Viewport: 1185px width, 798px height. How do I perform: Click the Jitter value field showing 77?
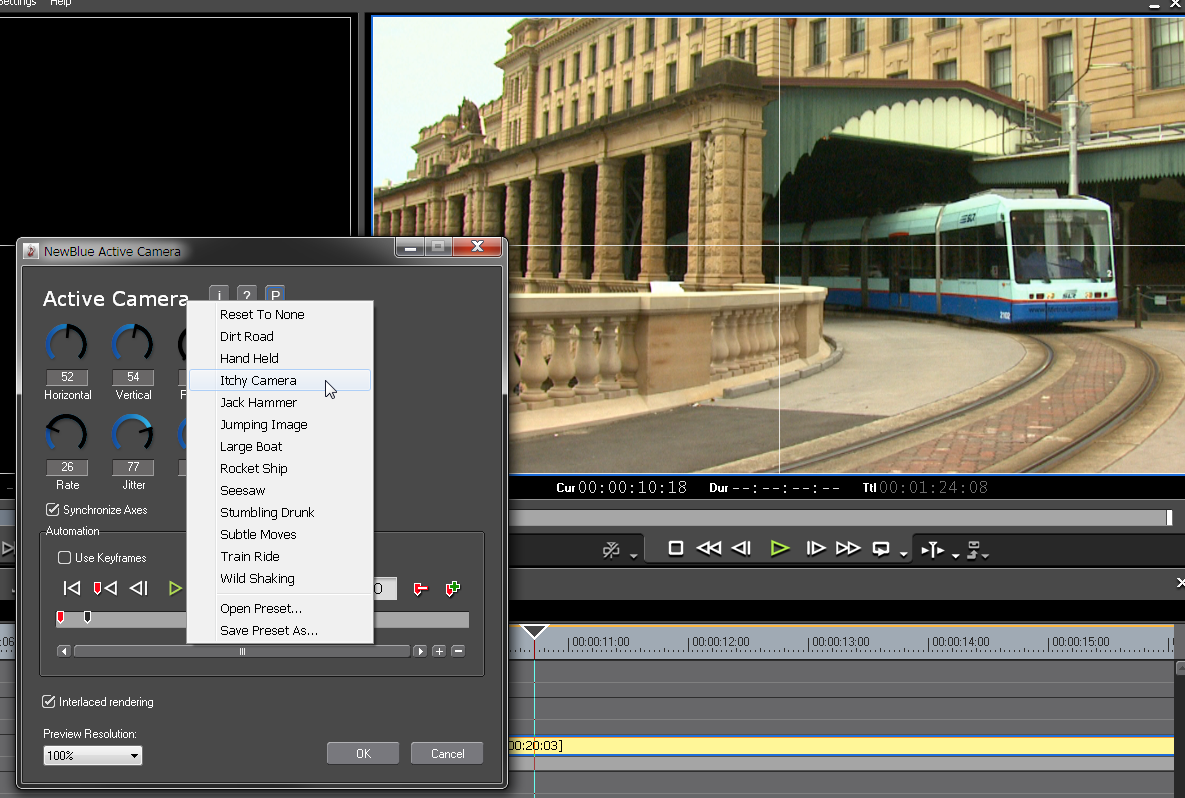click(133, 467)
